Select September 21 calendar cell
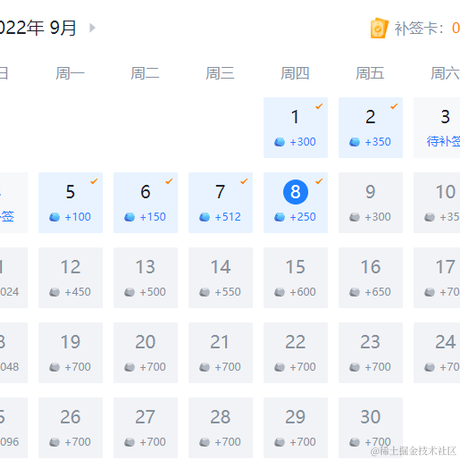Screen dimensions: 460x460 [221, 353]
